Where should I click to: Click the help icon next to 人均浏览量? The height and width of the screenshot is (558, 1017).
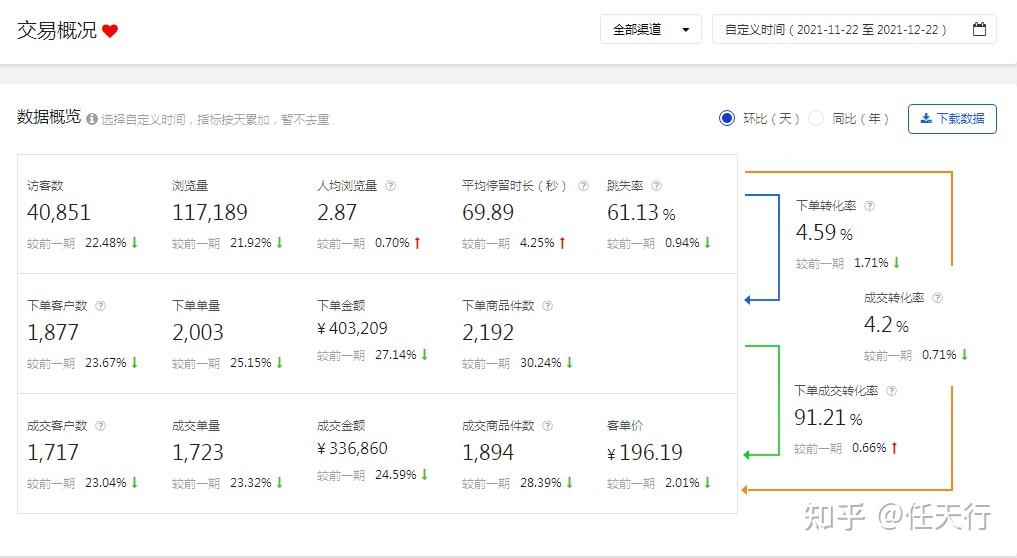click(390, 186)
